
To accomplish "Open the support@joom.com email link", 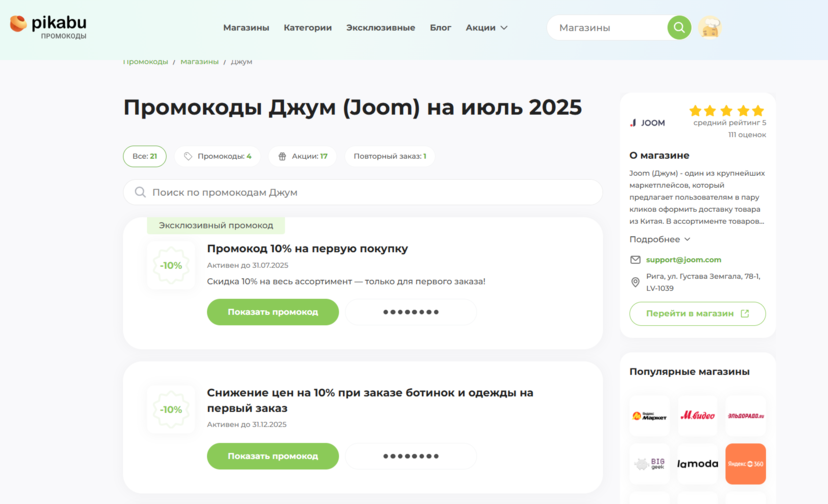I will [x=683, y=259].
